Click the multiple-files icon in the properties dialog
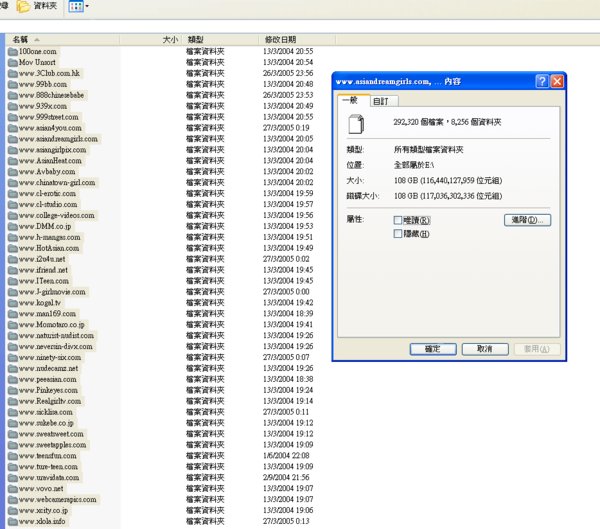The width and height of the screenshot is (600, 529). [x=356, y=124]
